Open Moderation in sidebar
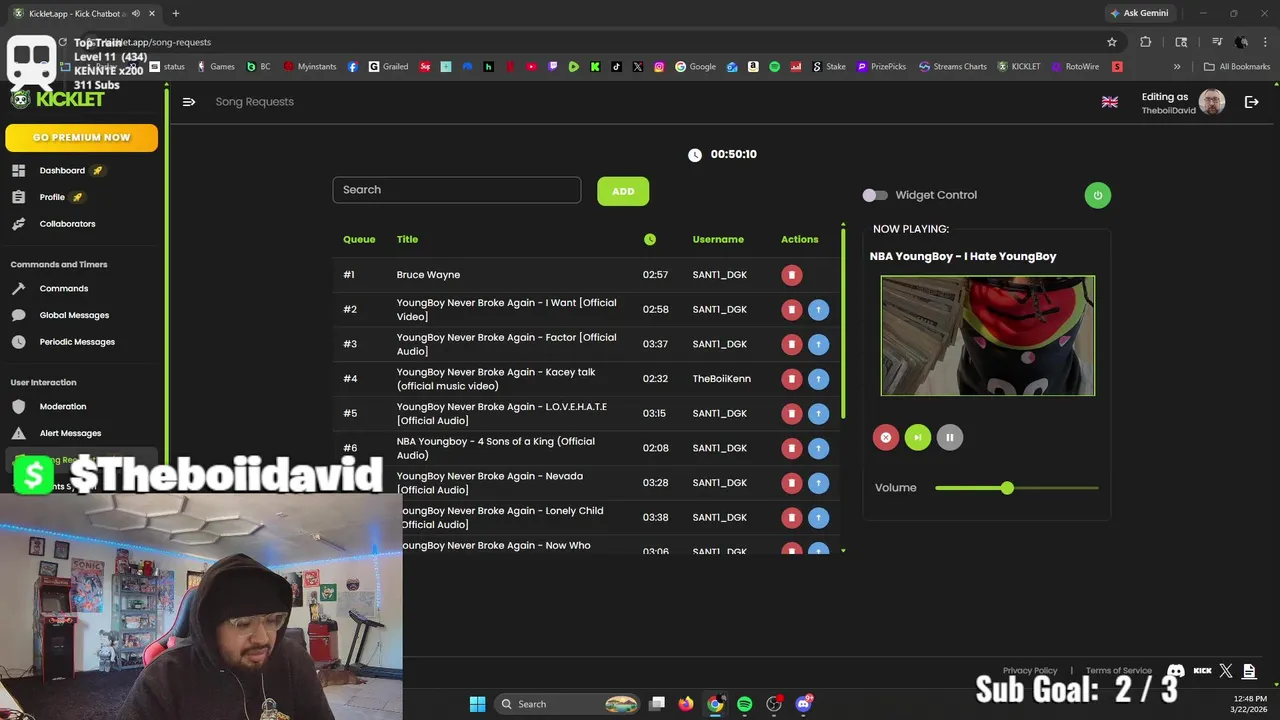Screen dimensions: 1280x720 63,407
